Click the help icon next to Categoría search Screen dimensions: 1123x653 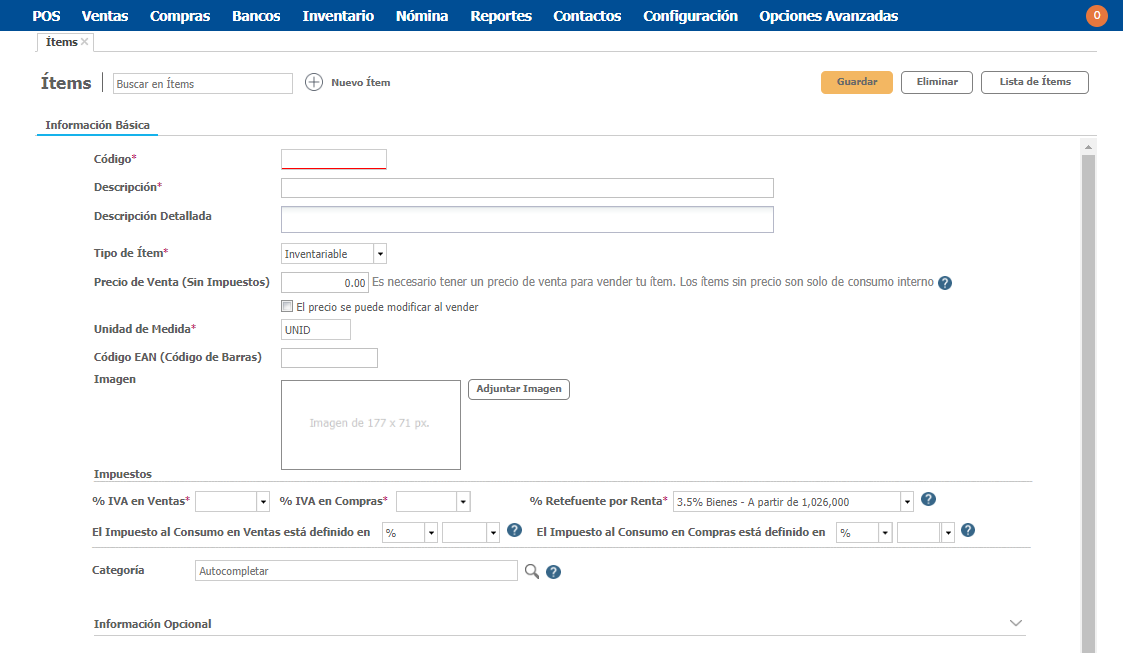coord(553,572)
